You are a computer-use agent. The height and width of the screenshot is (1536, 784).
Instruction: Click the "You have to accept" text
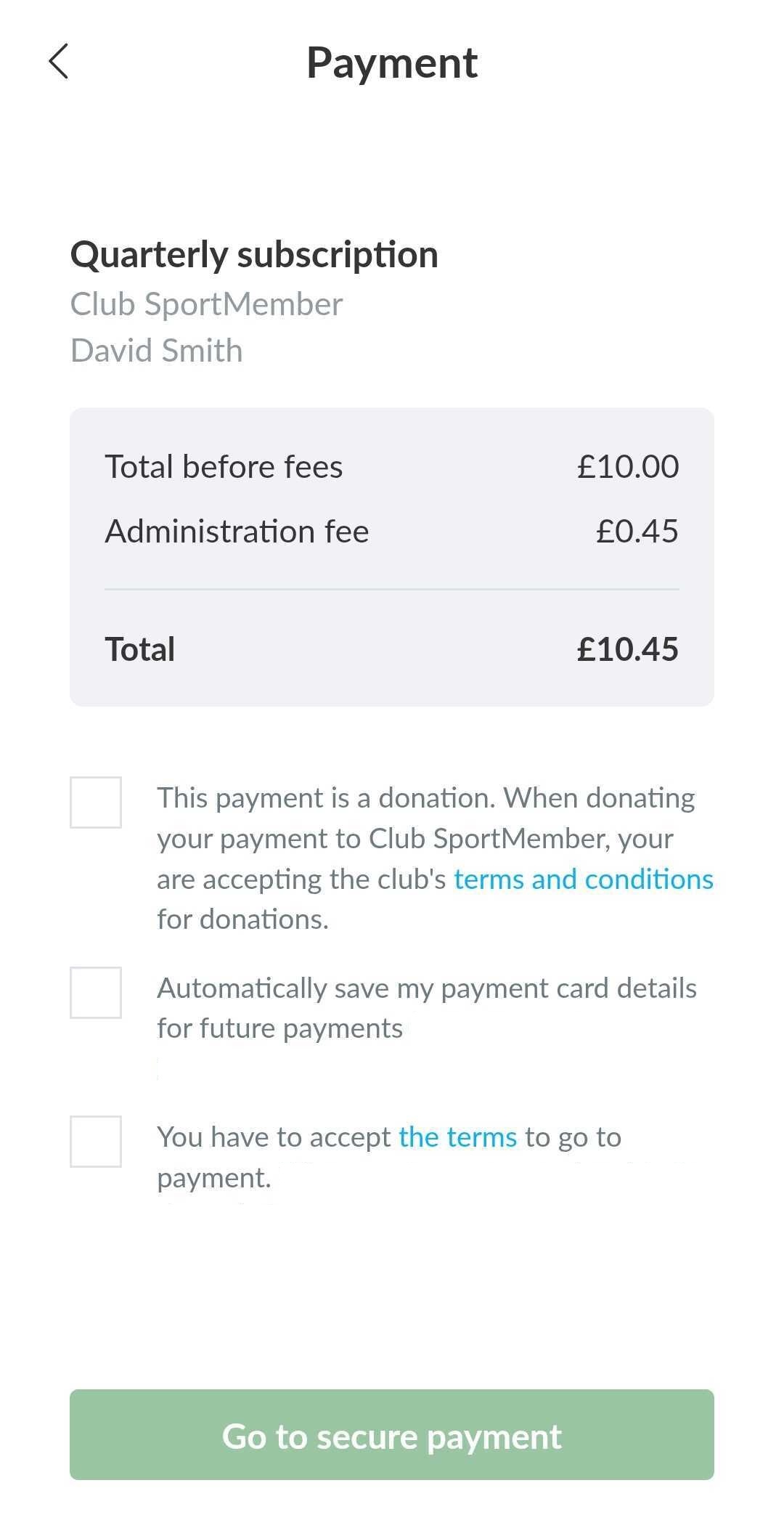[x=274, y=1137]
